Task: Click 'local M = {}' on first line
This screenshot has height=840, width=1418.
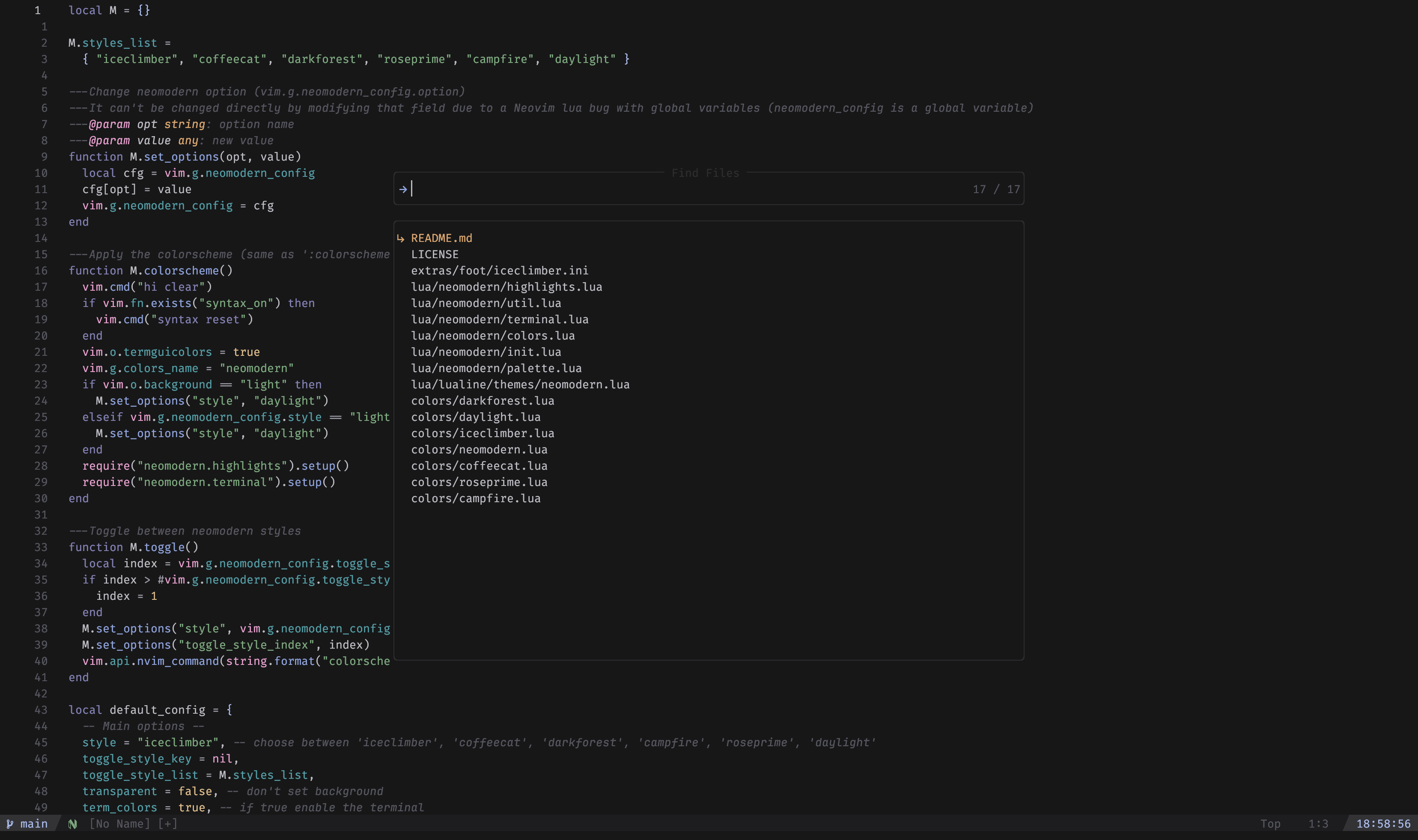Action: (109, 10)
